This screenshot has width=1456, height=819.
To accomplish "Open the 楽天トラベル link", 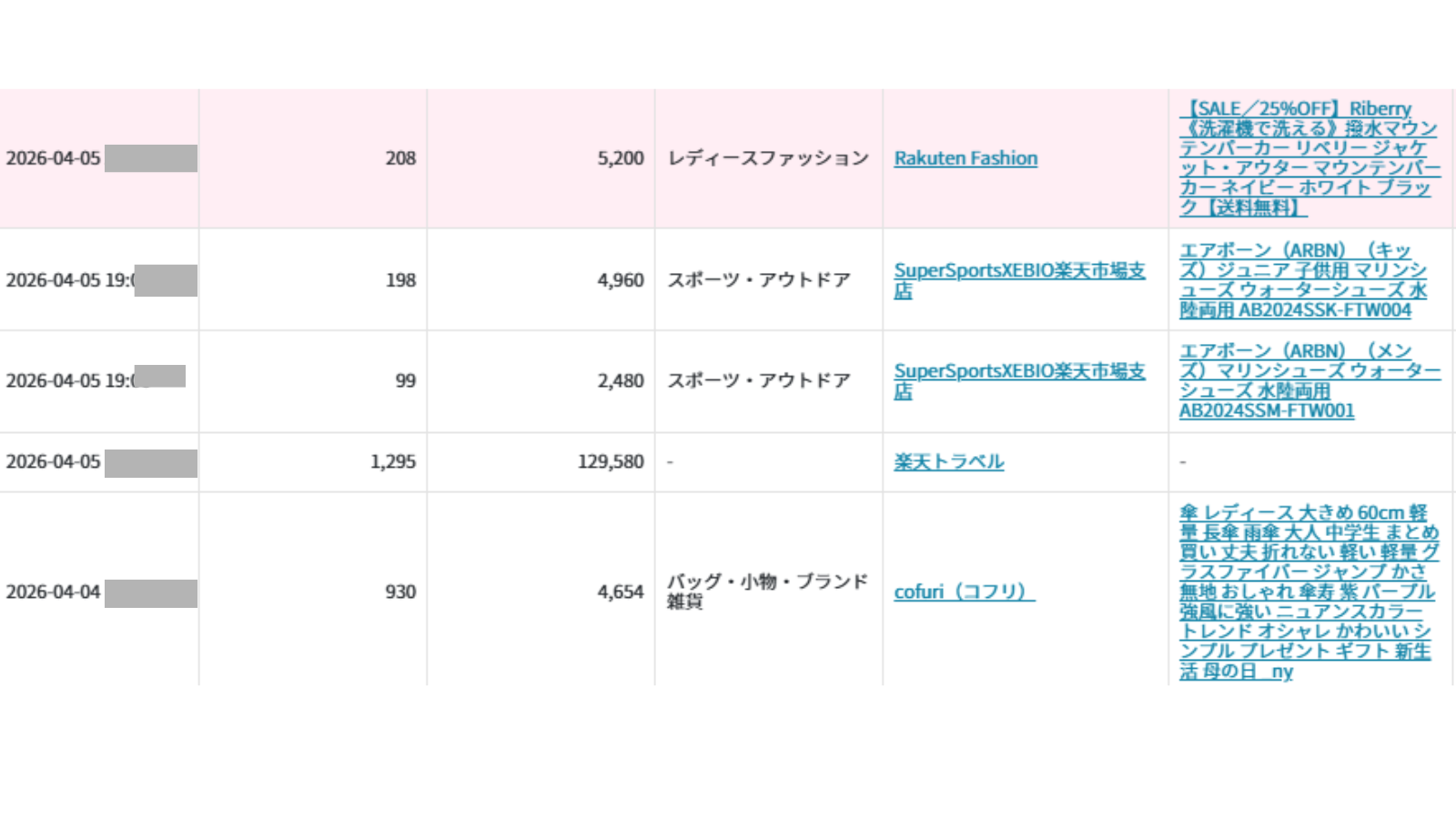I will pos(948,461).
